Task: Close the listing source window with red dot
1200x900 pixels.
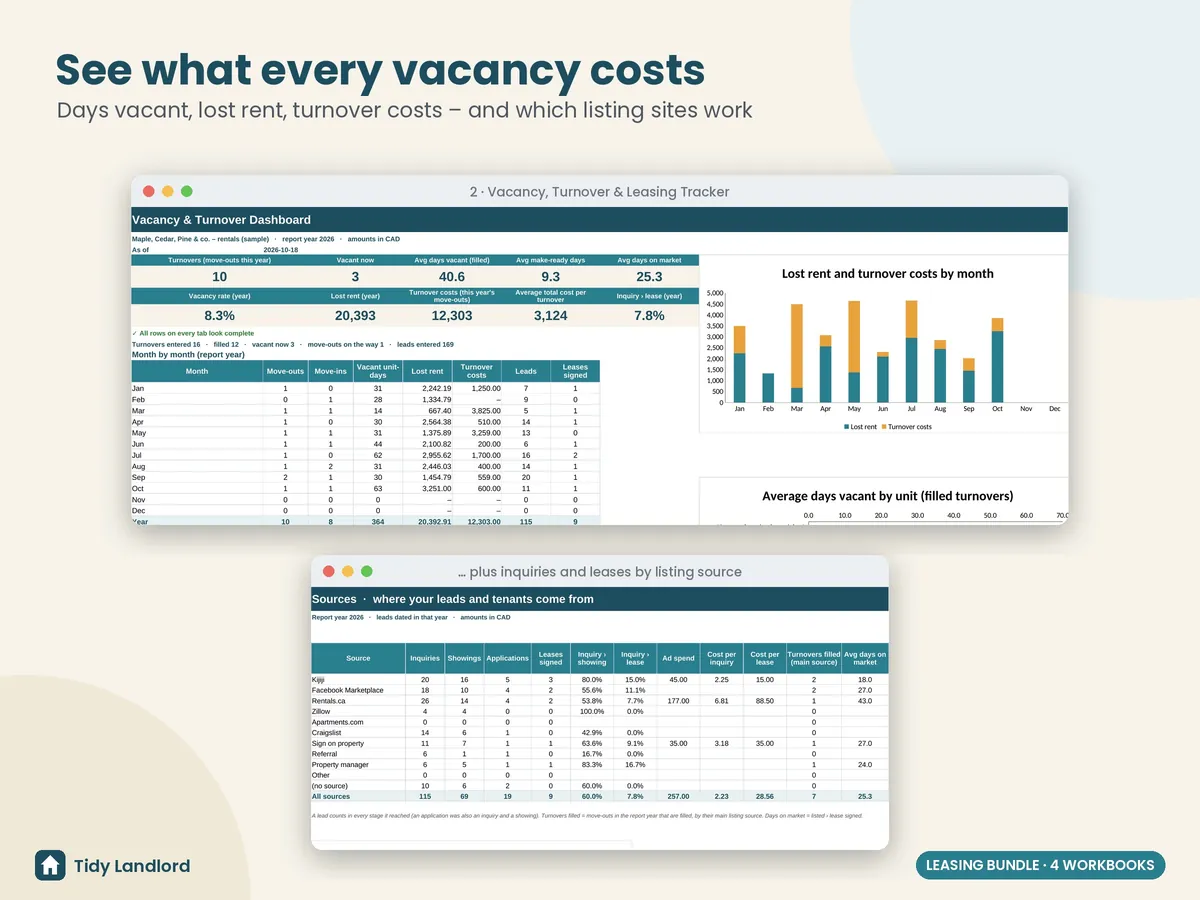Action: 328,571
